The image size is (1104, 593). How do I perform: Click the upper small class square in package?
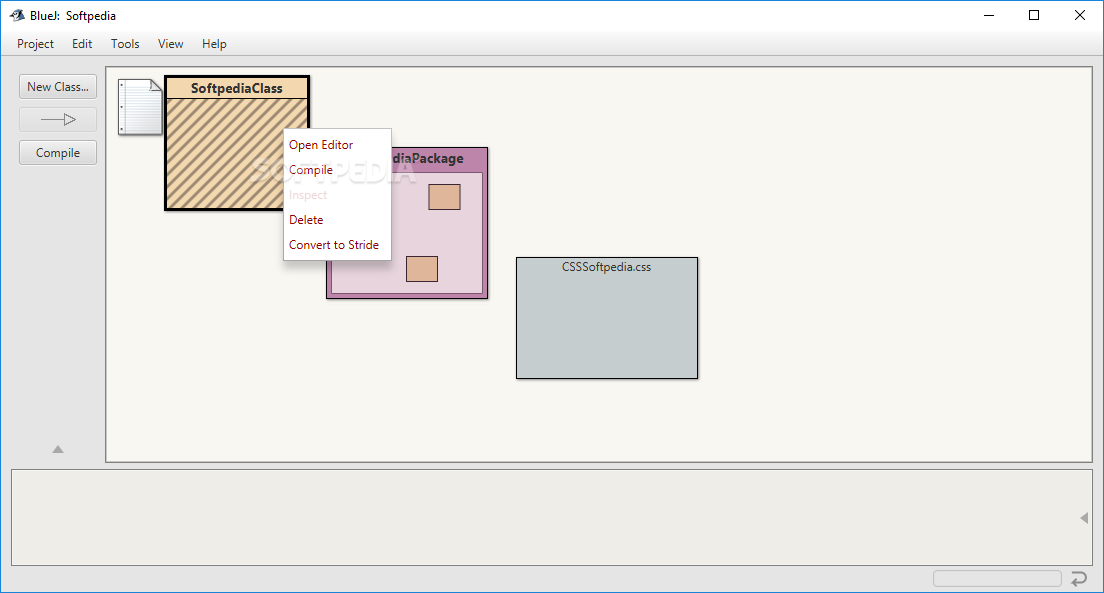[444, 197]
